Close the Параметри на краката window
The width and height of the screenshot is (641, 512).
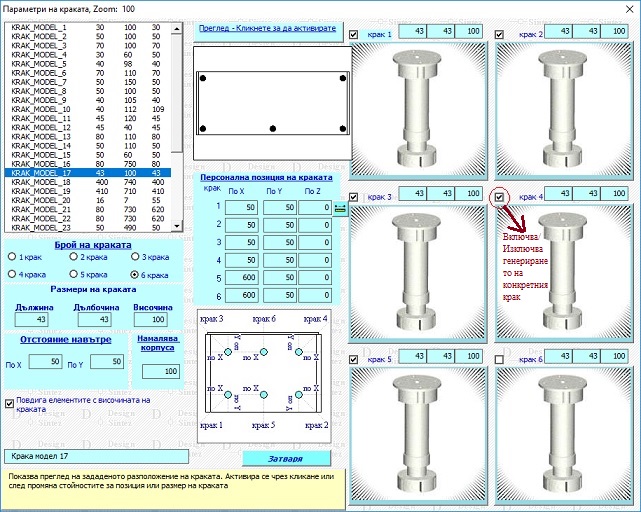[x=630, y=9]
